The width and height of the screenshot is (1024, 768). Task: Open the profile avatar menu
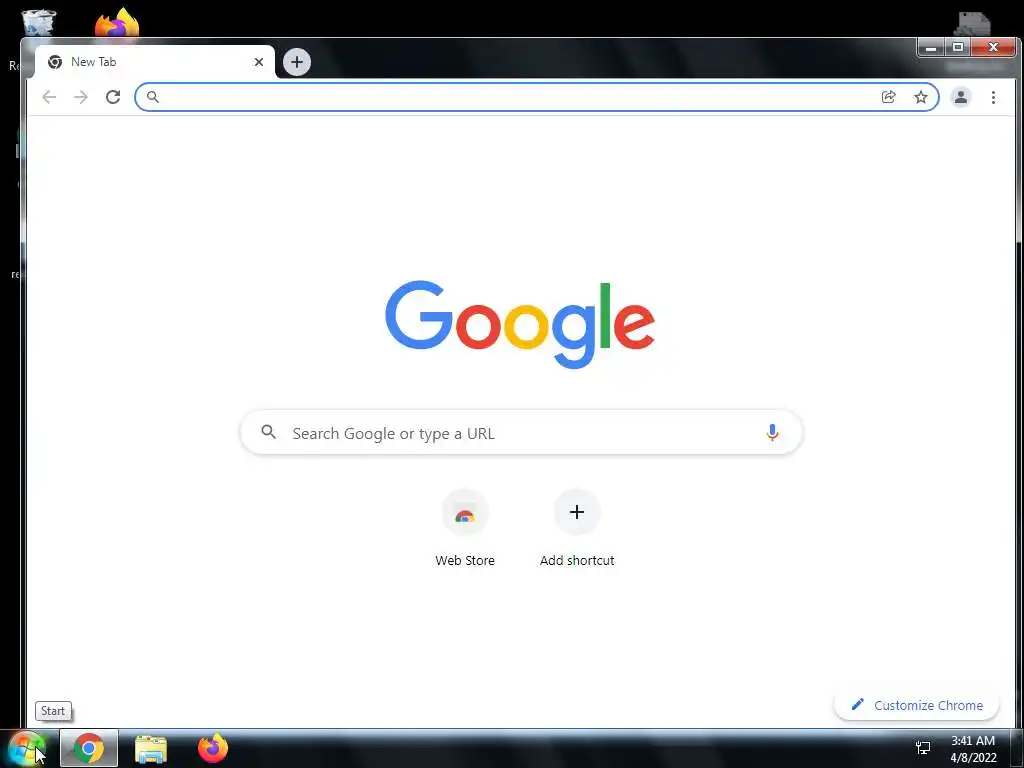coord(961,97)
